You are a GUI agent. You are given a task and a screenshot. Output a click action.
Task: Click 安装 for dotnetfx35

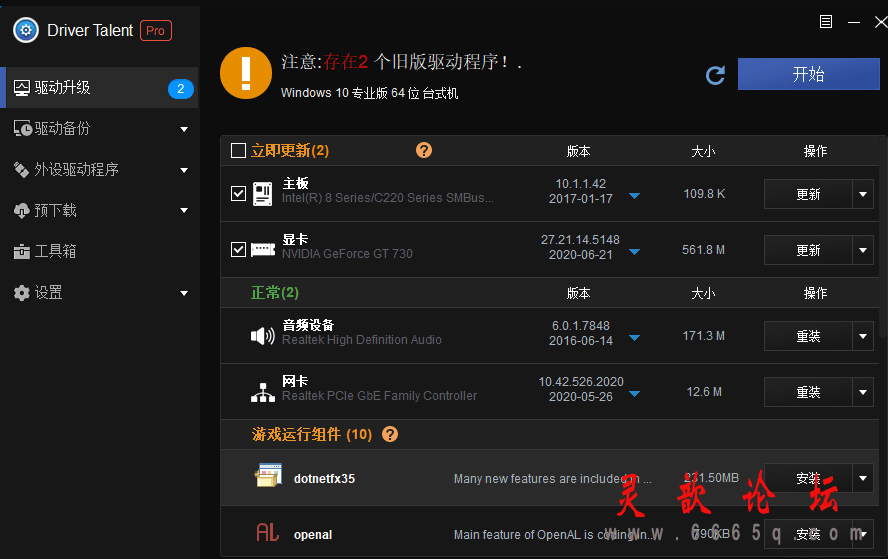[808, 479]
